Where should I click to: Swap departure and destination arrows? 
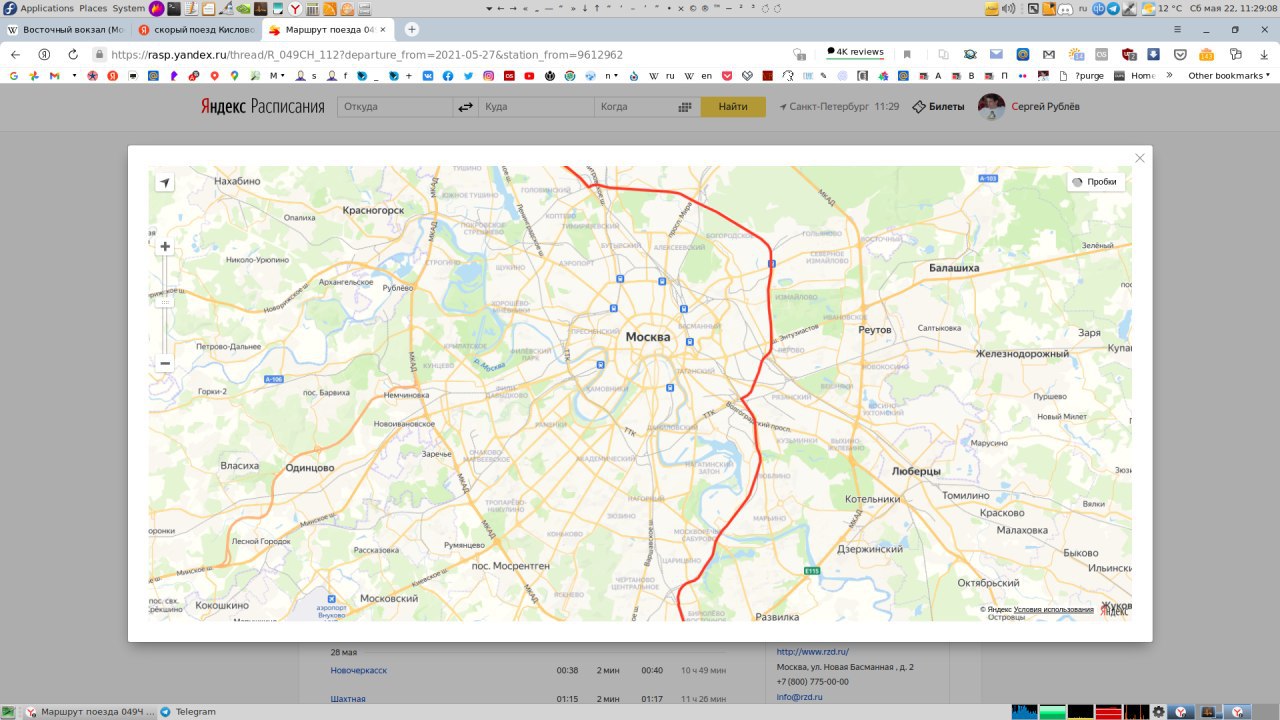[466, 107]
